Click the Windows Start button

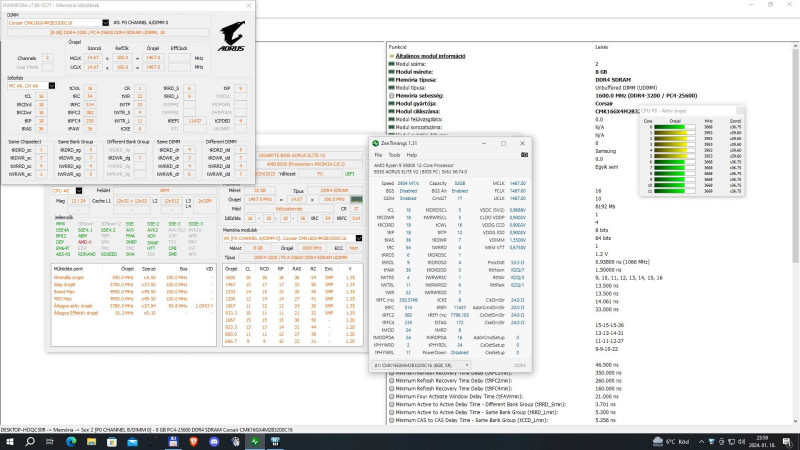[x=9, y=442]
